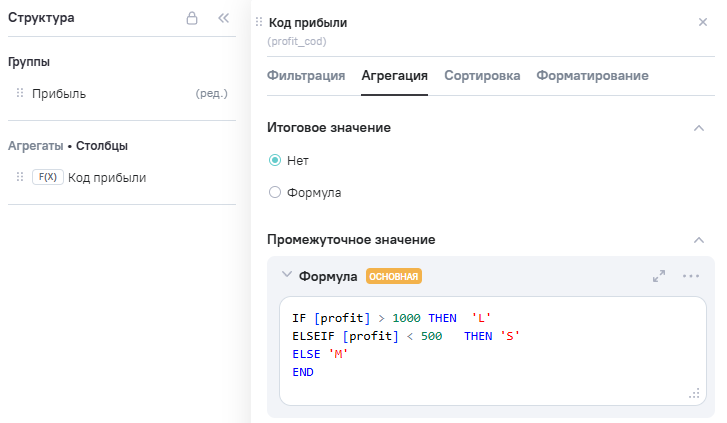Click drag handle next to Код прибыли aggregate

pyautogui.click(x=20, y=177)
